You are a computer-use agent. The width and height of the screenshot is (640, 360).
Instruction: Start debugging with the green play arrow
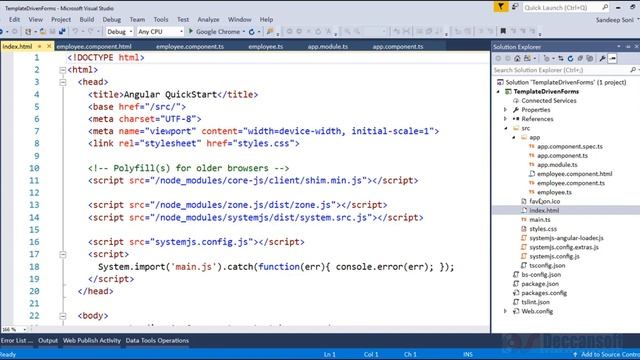[x=190, y=31]
